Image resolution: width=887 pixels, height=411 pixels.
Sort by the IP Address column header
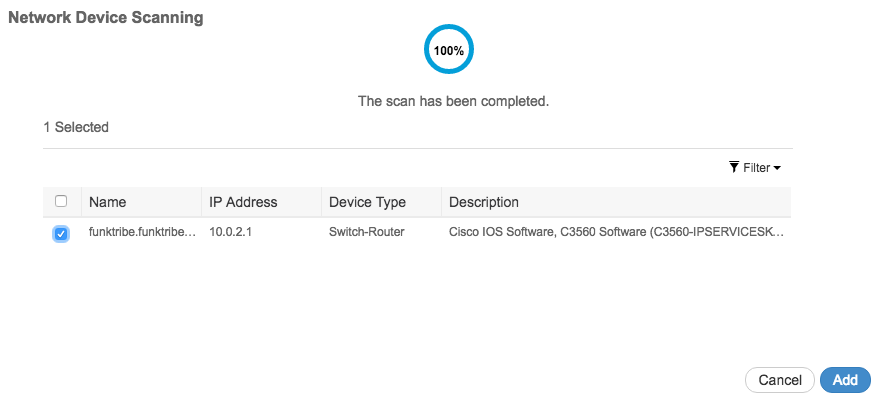click(x=243, y=202)
